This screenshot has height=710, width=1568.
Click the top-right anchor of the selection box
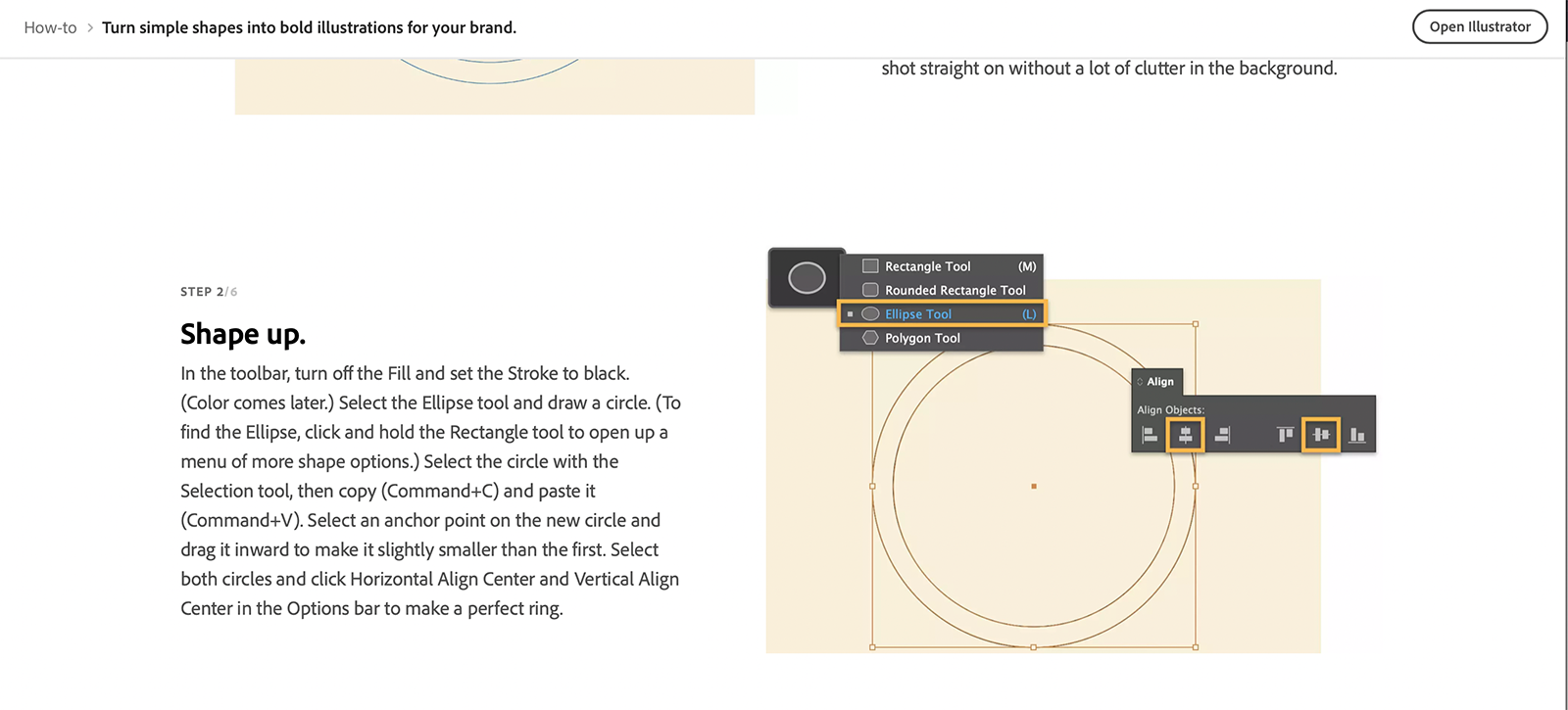coord(1196,324)
